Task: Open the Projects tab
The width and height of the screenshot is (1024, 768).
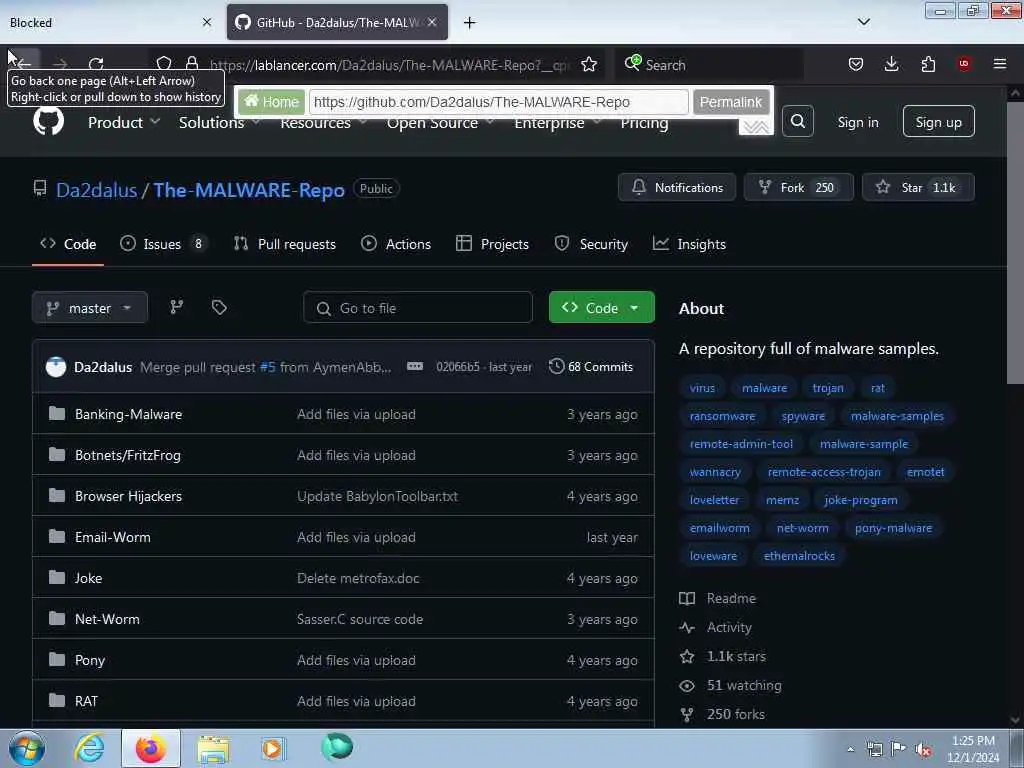Action: 492,244
